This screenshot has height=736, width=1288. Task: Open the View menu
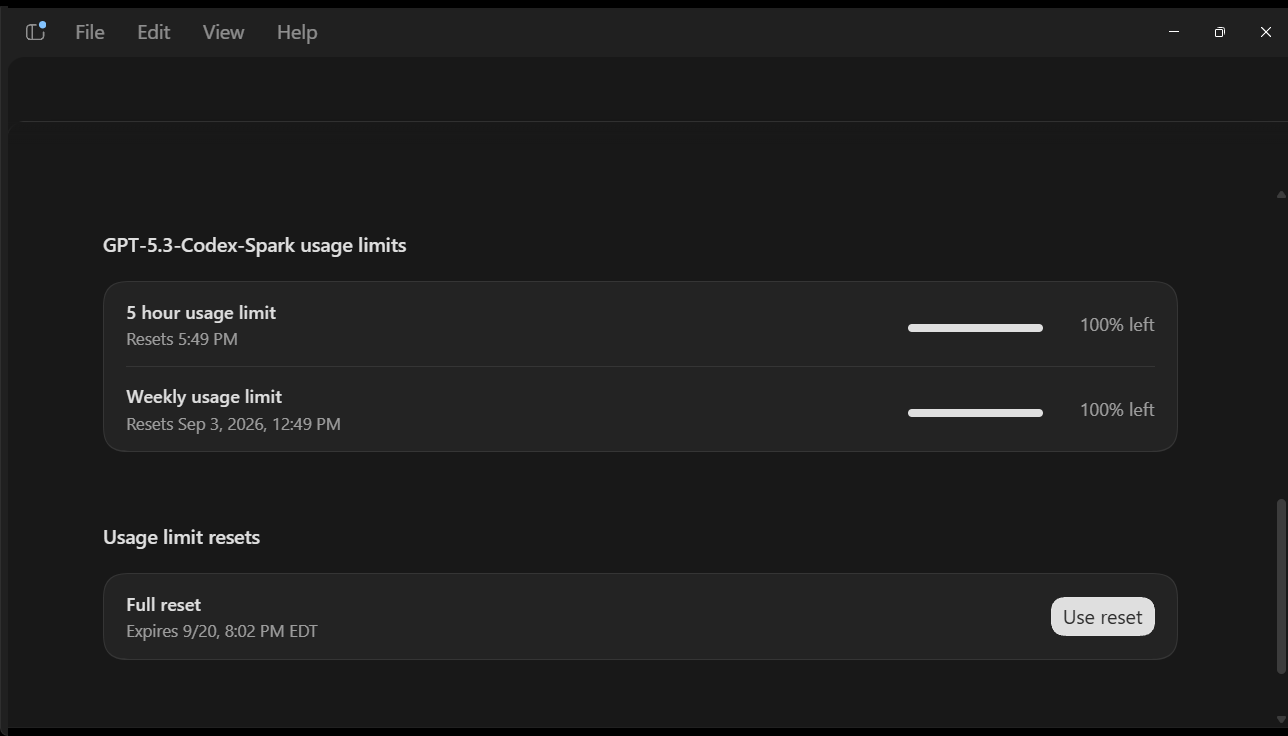click(223, 32)
